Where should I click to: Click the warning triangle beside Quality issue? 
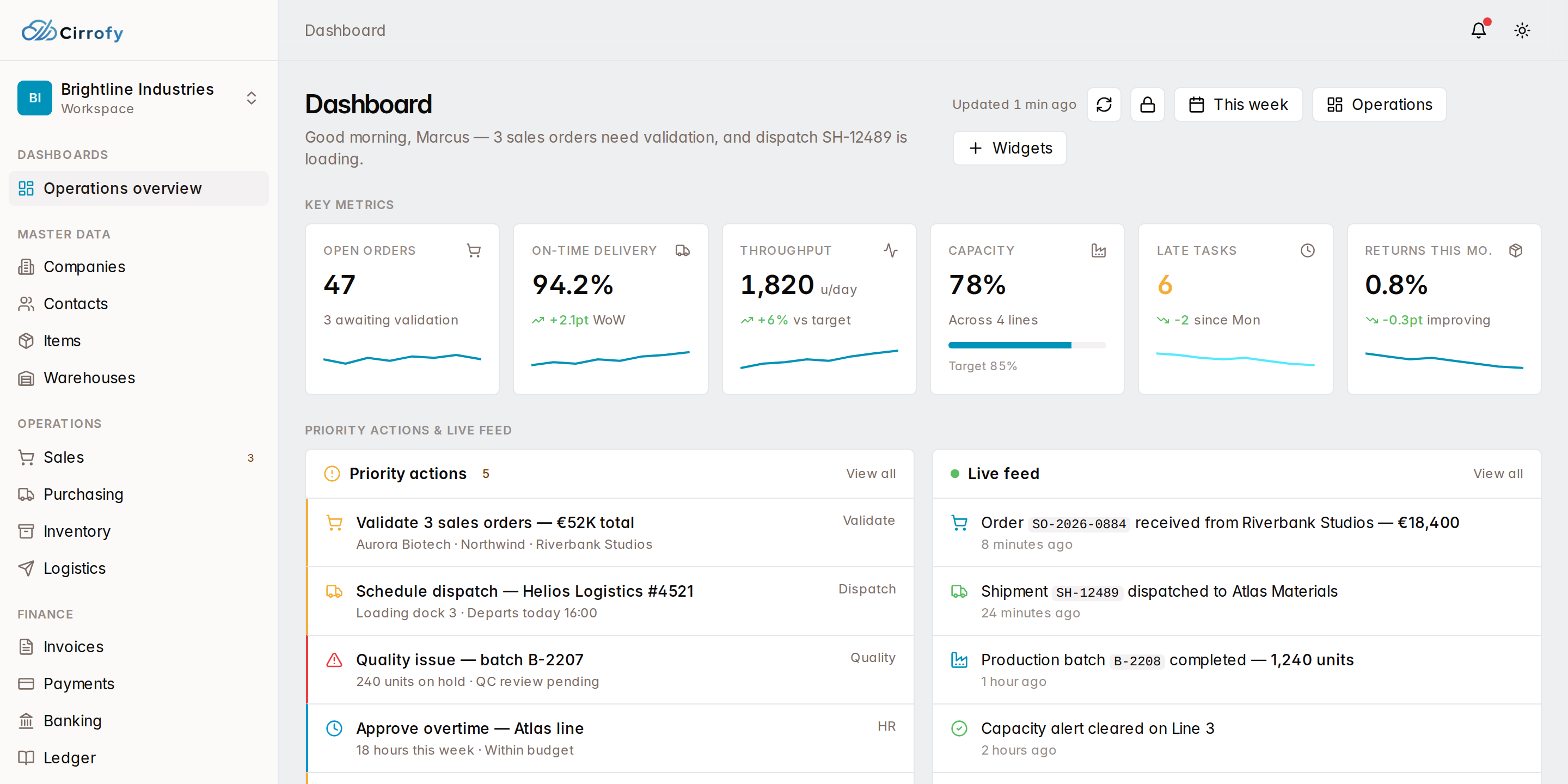(334, 660)
